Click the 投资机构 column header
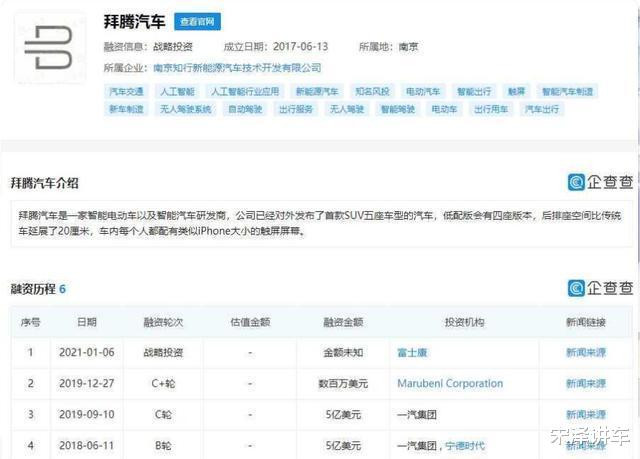 pos(464,322)
